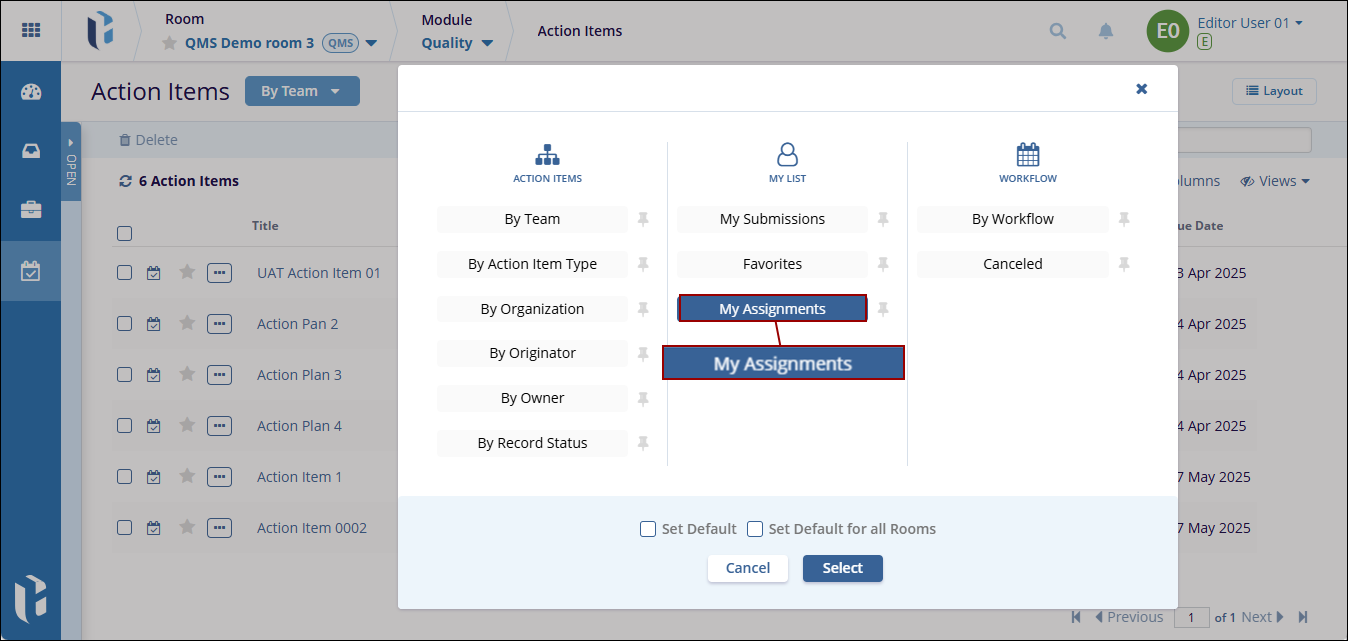Select the By Action Item Type view
The image size is (1348, 641).
pos(532,264)
